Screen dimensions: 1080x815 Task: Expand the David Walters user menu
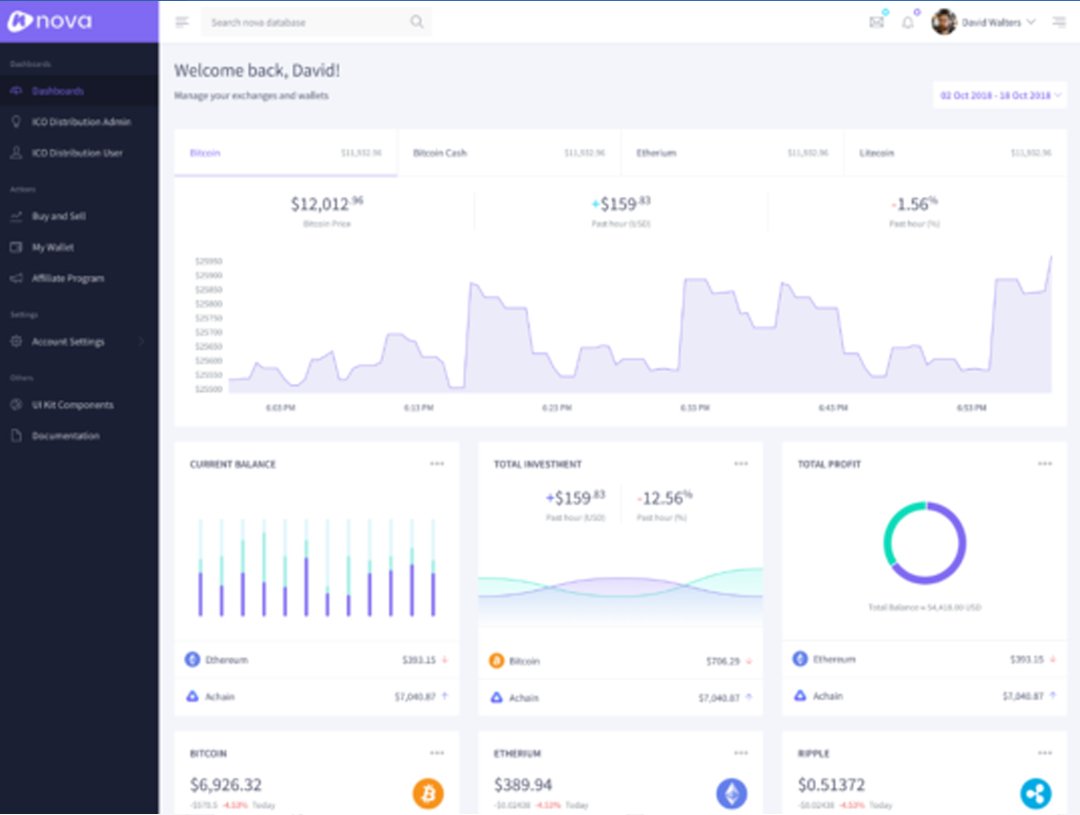(985, 22)
